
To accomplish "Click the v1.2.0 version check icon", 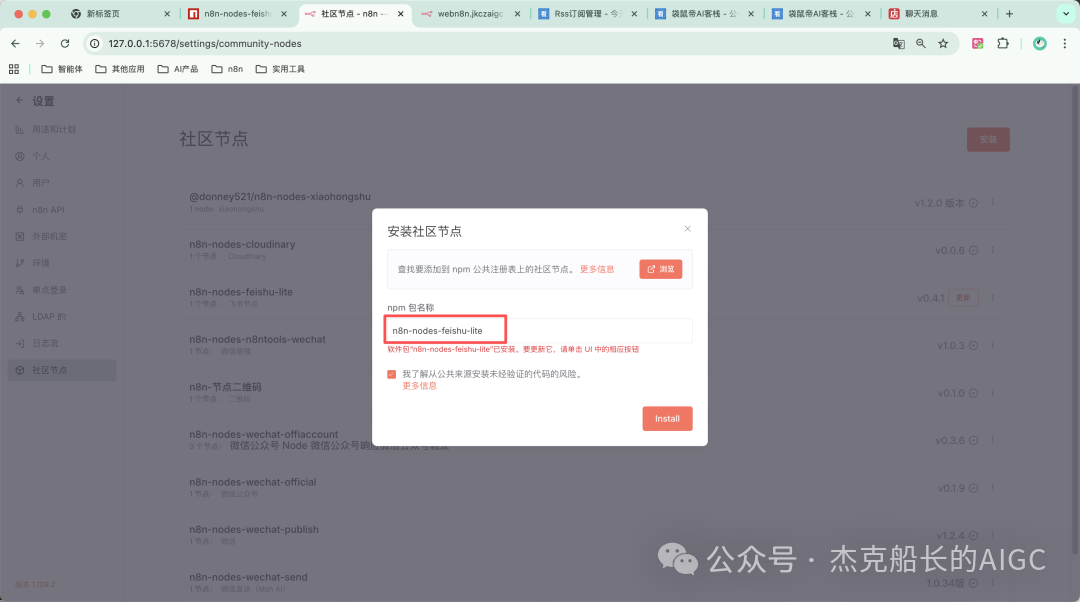I will click(973, 203).
